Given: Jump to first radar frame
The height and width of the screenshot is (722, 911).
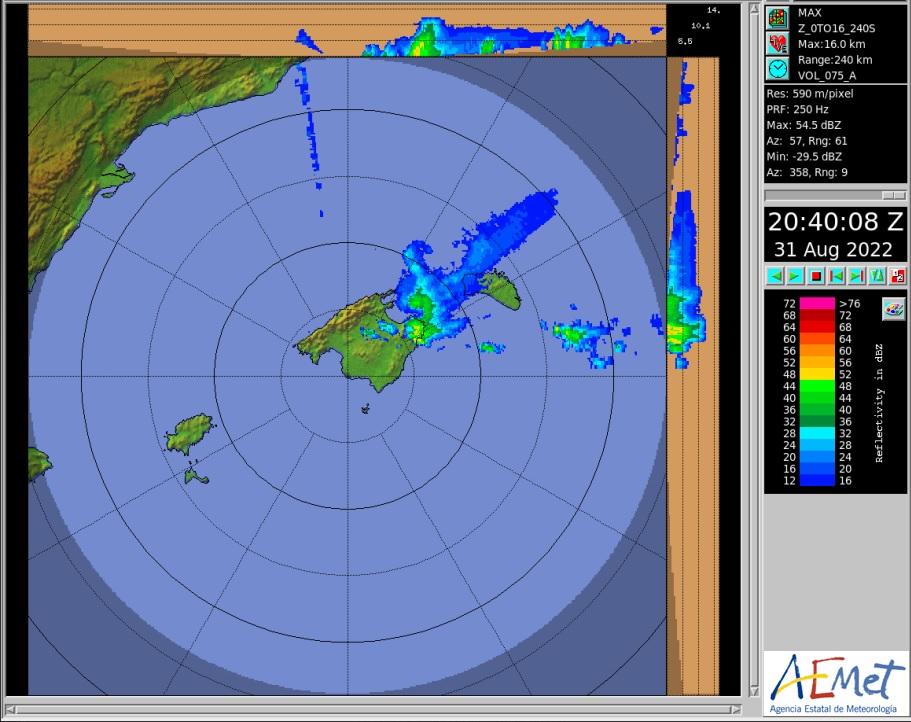Looking at the screenshot, I should pyautogui.click(x=836, y=275).
